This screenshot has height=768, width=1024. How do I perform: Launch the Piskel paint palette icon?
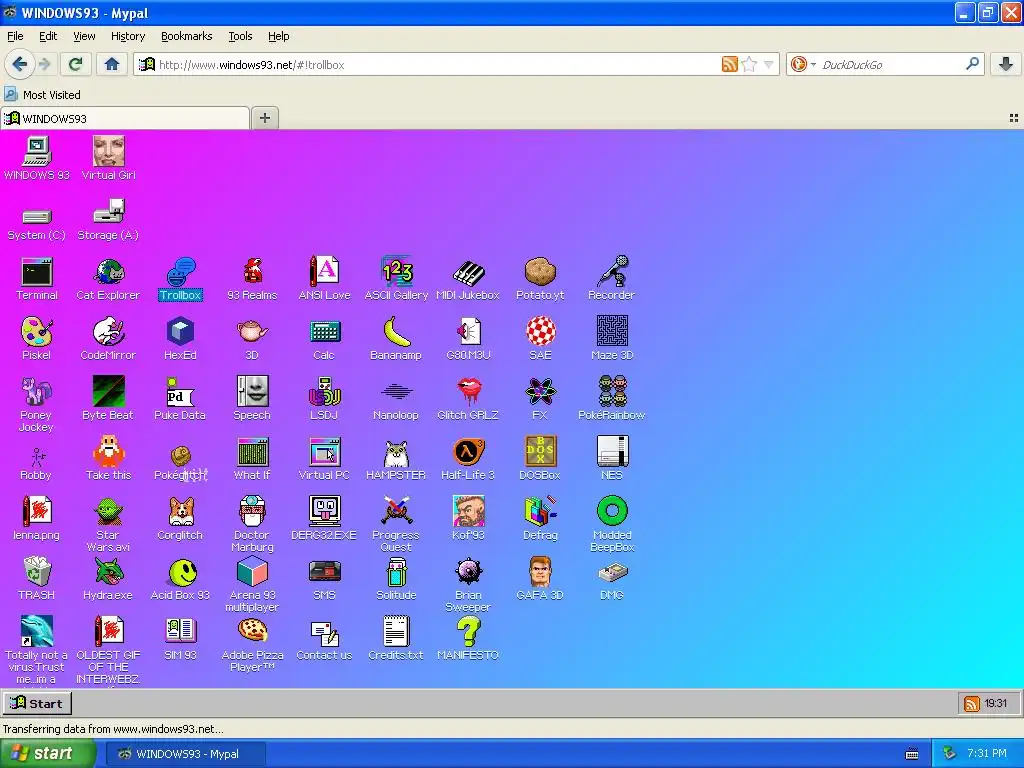[x=37, y=339]
